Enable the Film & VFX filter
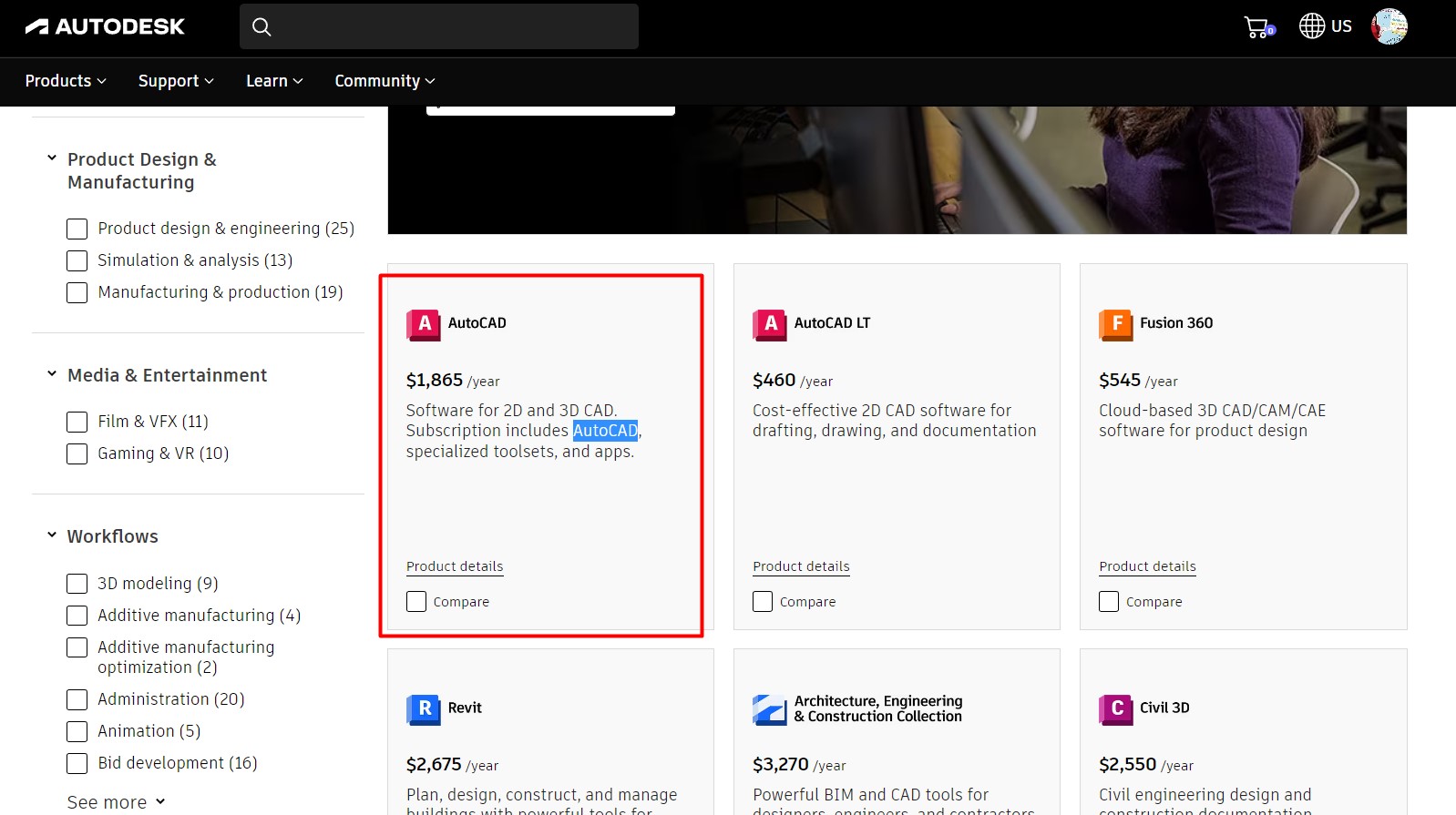 coord(77,423)
